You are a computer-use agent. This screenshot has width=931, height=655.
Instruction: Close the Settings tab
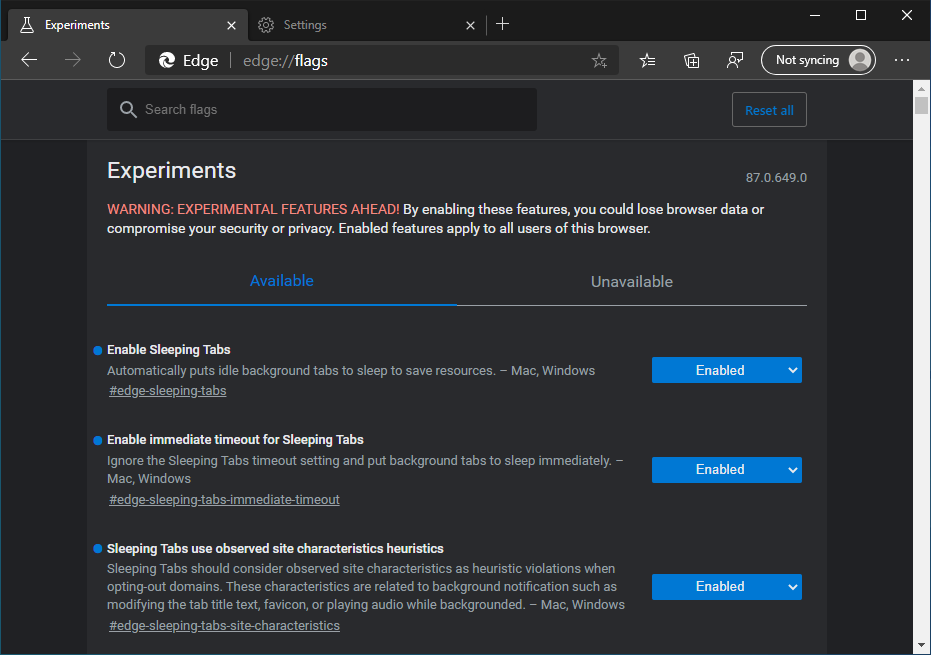[x=470, y=24]
